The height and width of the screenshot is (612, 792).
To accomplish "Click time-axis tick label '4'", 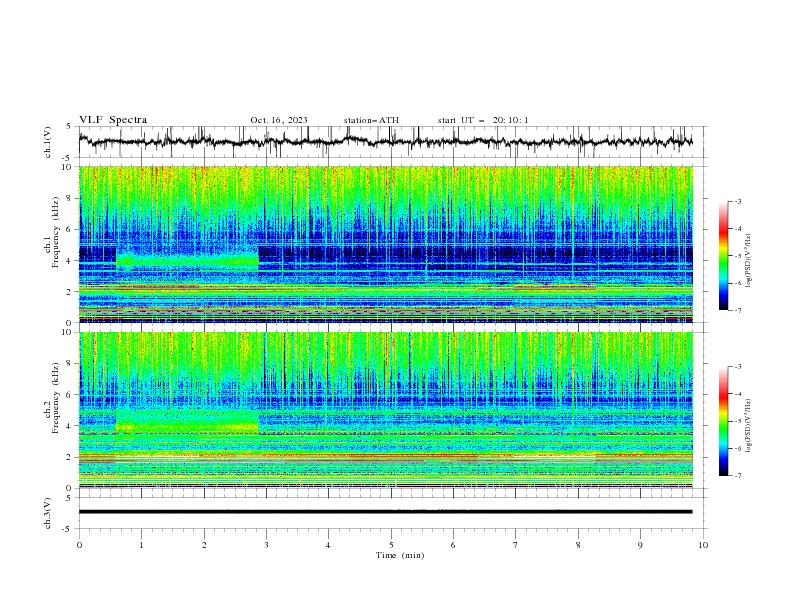I will point(328,545).
